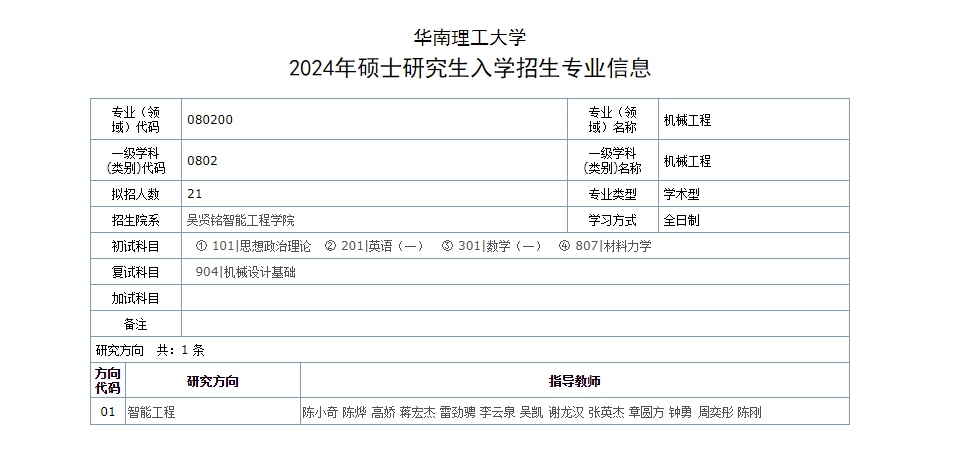Image resolution: width=955 pixels, height=464 pixels.
Task: Select 吴贤铭智能工程学院 value
Action: pos(241,220)
